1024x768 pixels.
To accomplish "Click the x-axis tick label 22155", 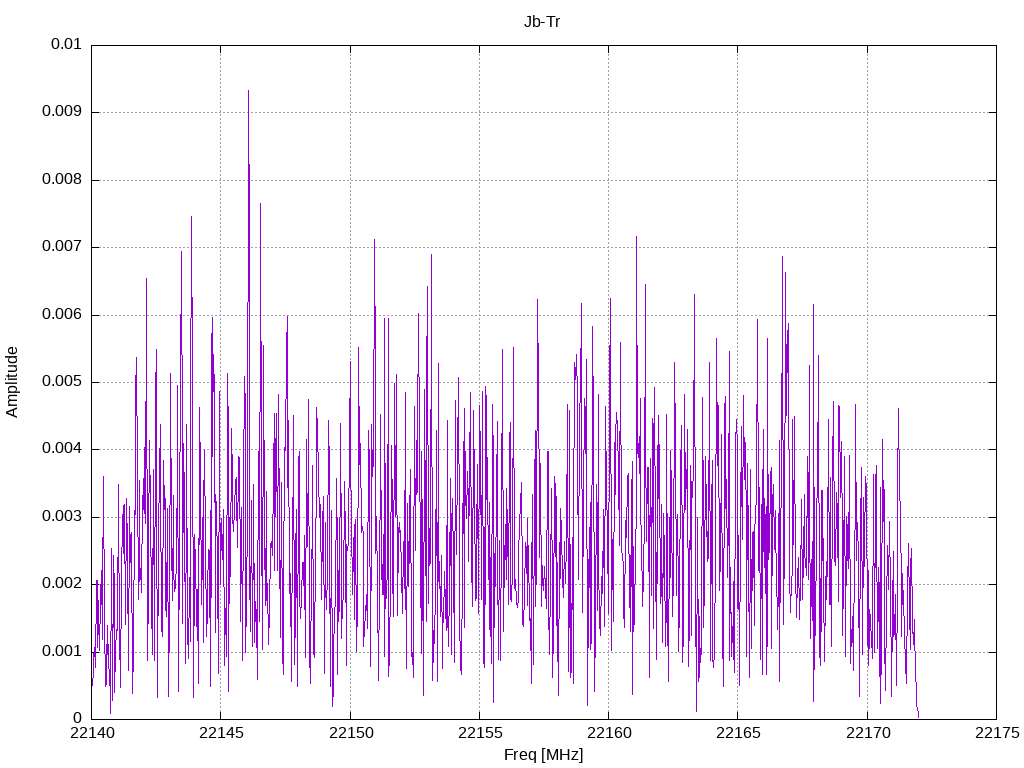I will (480, 733).
